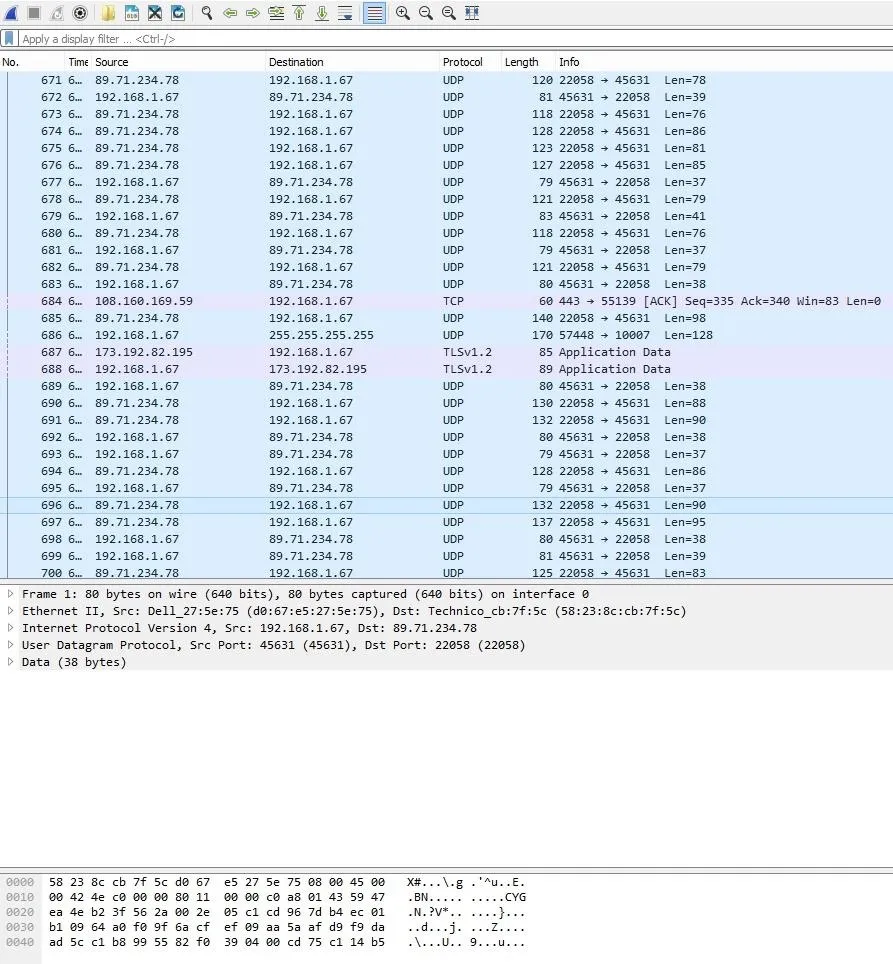Start capturing packets with the shark fin icon
The height and width of the screenshot is (964, 893).
coord(11,13)
